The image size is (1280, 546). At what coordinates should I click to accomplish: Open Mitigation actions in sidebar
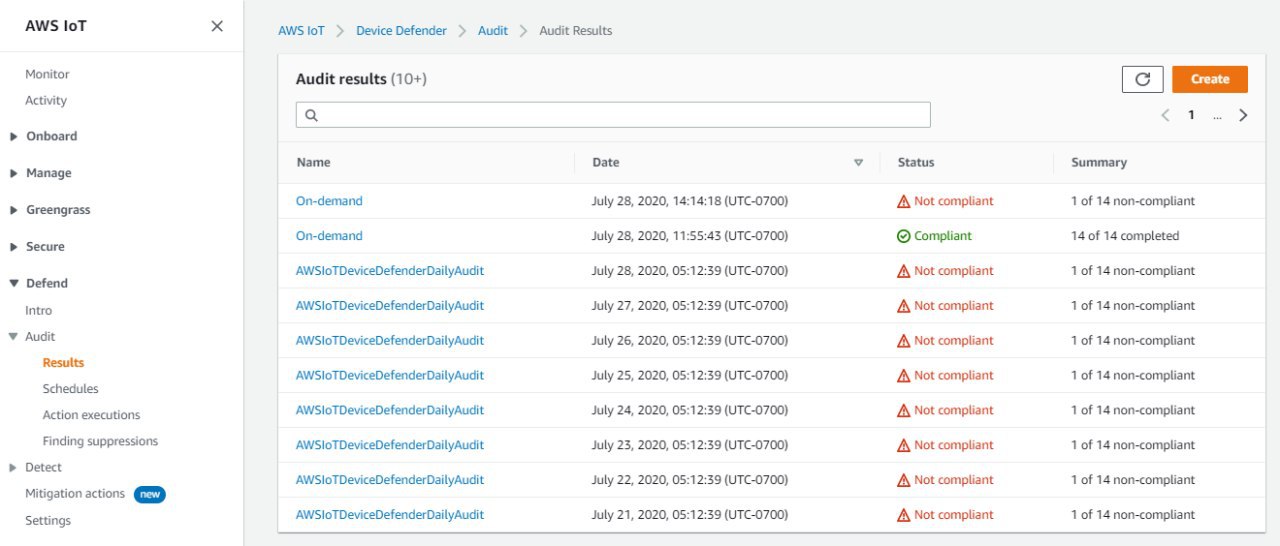pos(75,494)
